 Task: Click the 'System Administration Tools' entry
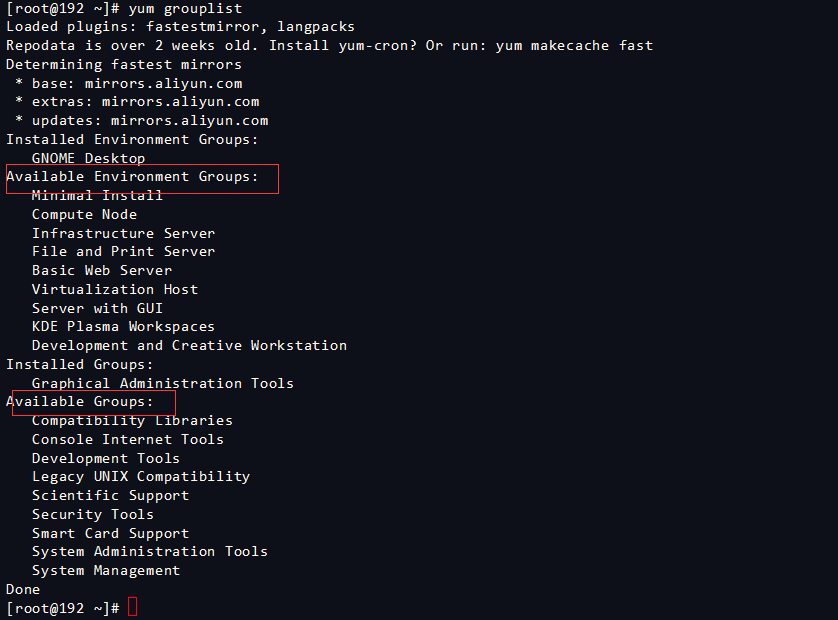(150, 551)
